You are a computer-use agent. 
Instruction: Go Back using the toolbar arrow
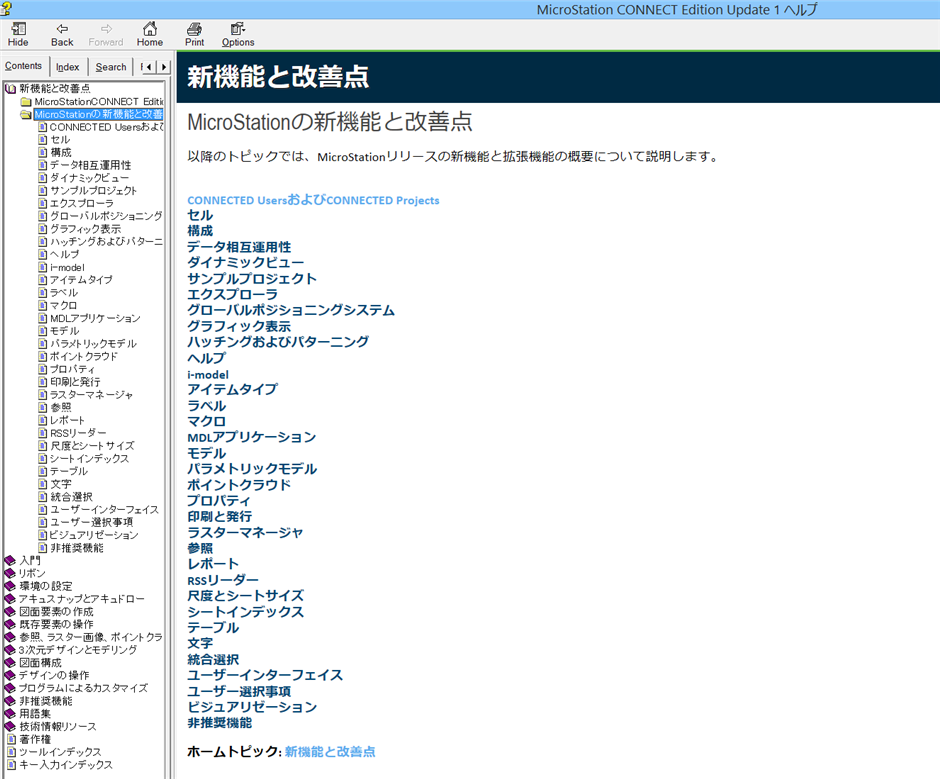pyautogui.click(x=62, y=35)
